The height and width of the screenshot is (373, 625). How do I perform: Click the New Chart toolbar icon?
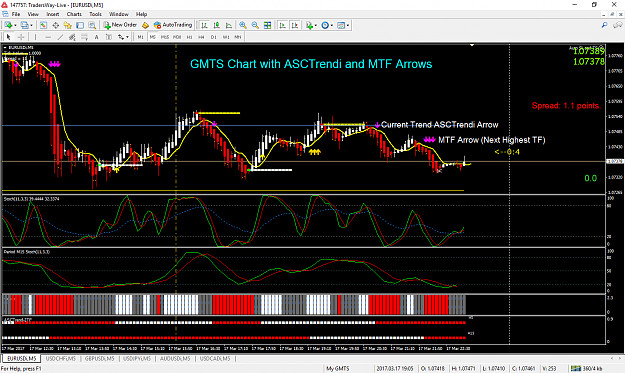coord(8,25)
